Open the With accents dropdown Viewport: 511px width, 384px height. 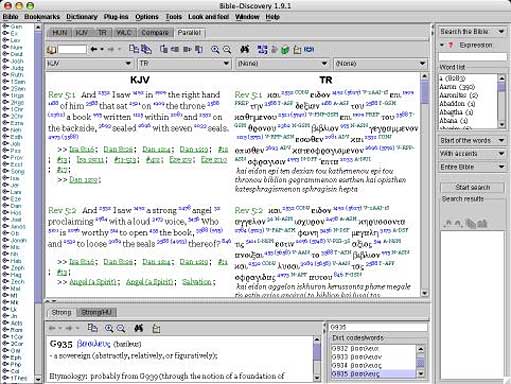[x=472, y=154]
